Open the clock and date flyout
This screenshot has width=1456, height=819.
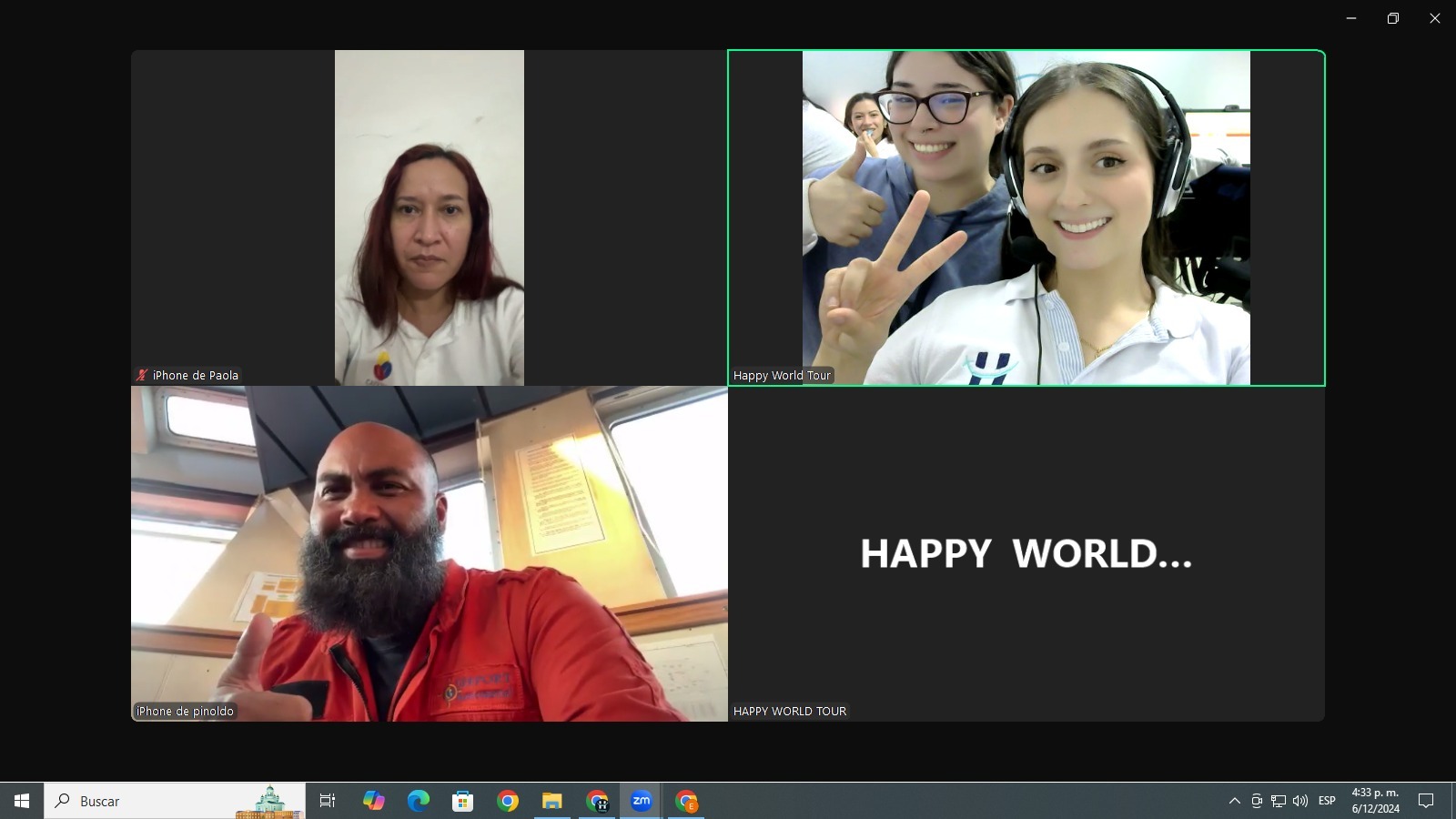coord(1375,801)
